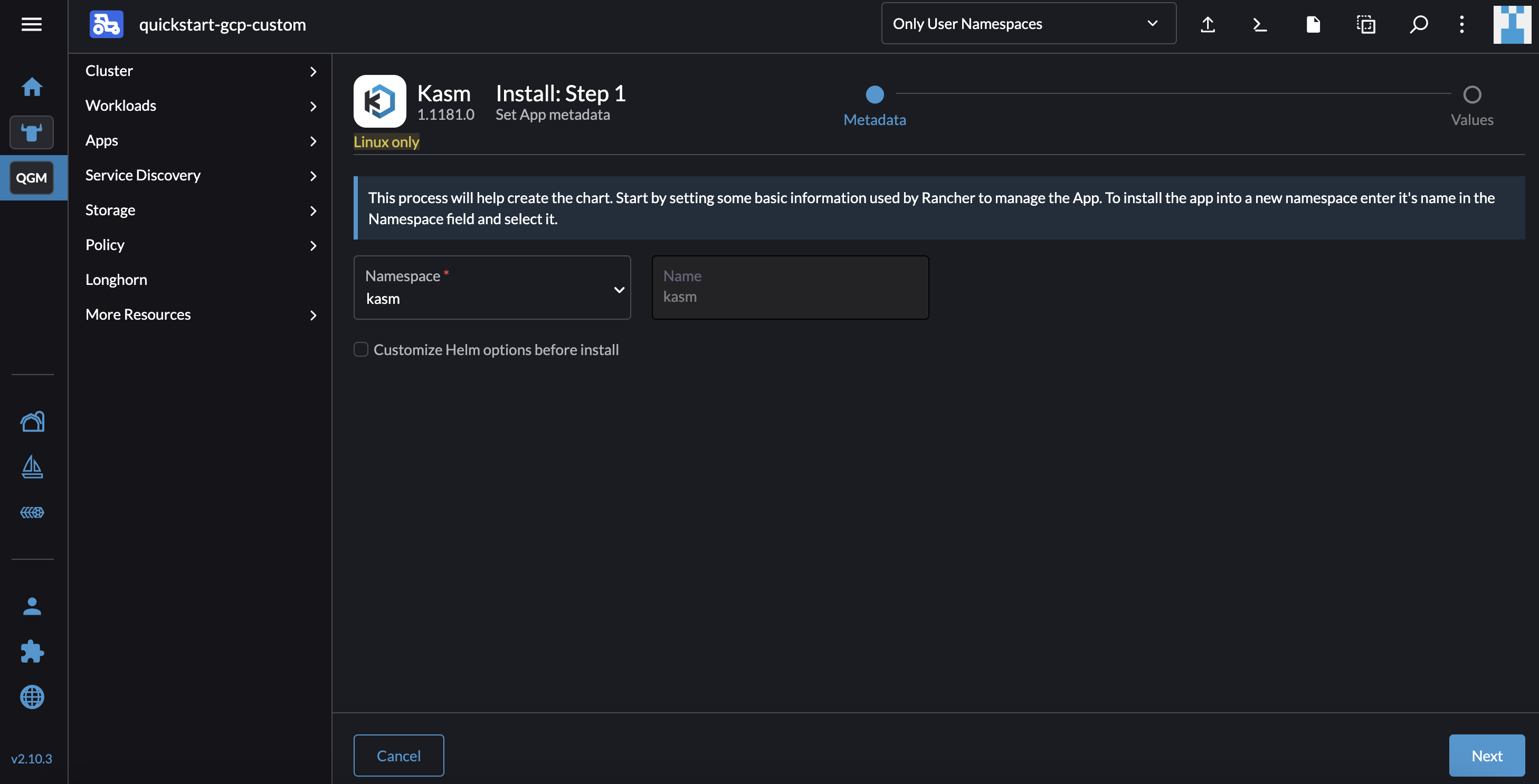Select the Policy navigation item
The image size is (1539, 784).
(105, 245)
